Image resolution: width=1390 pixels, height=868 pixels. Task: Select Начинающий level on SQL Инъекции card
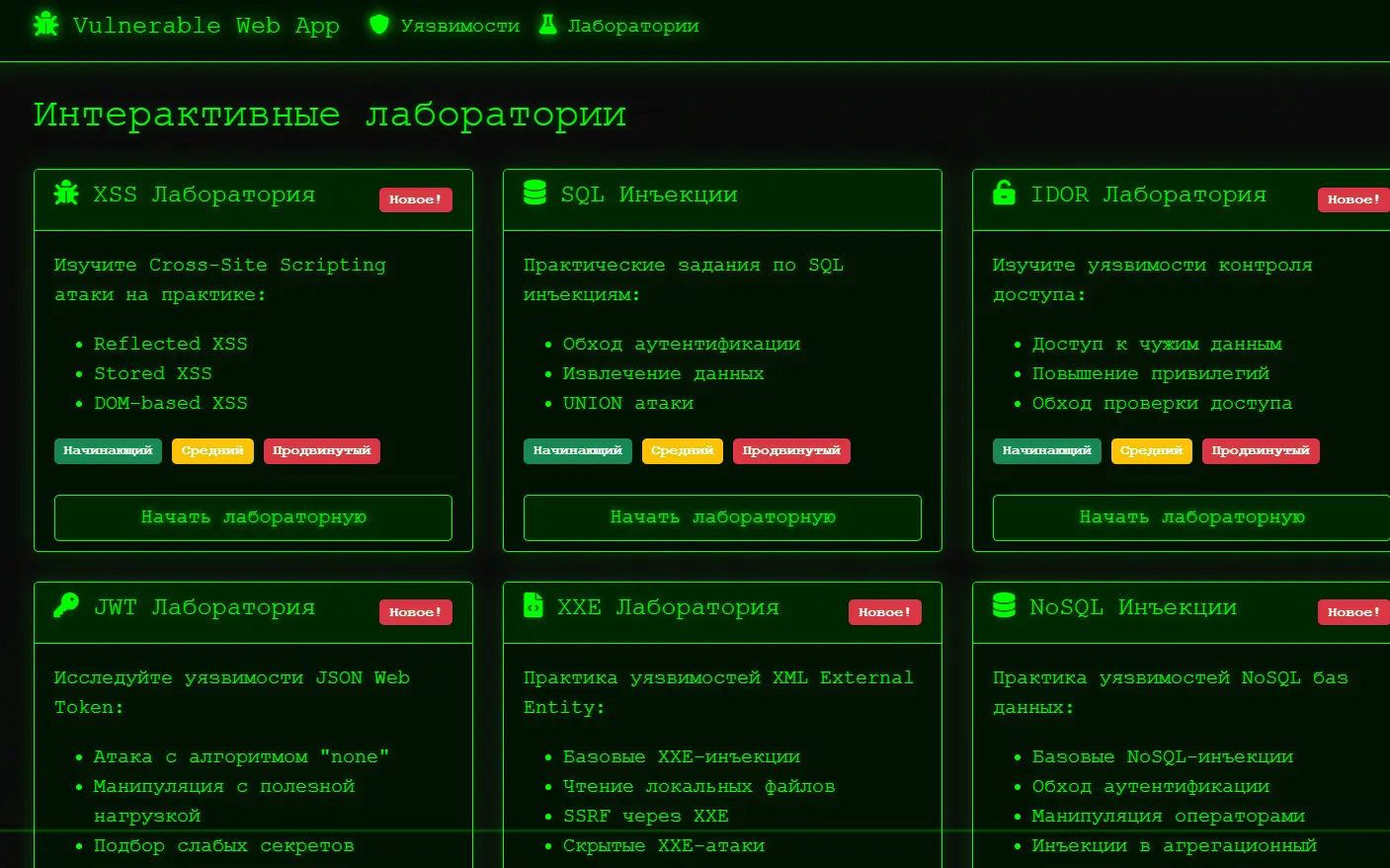pos(578,451)
